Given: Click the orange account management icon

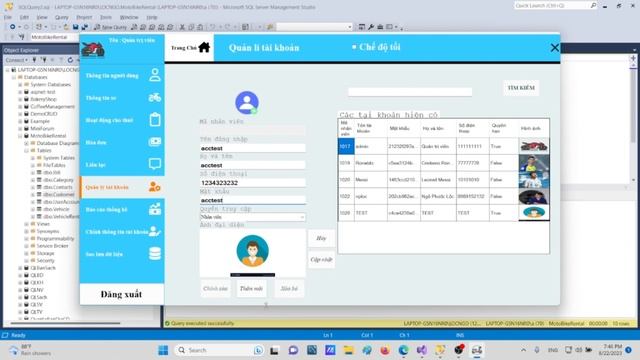Looking at the screenshot, I should pos(155,187).
